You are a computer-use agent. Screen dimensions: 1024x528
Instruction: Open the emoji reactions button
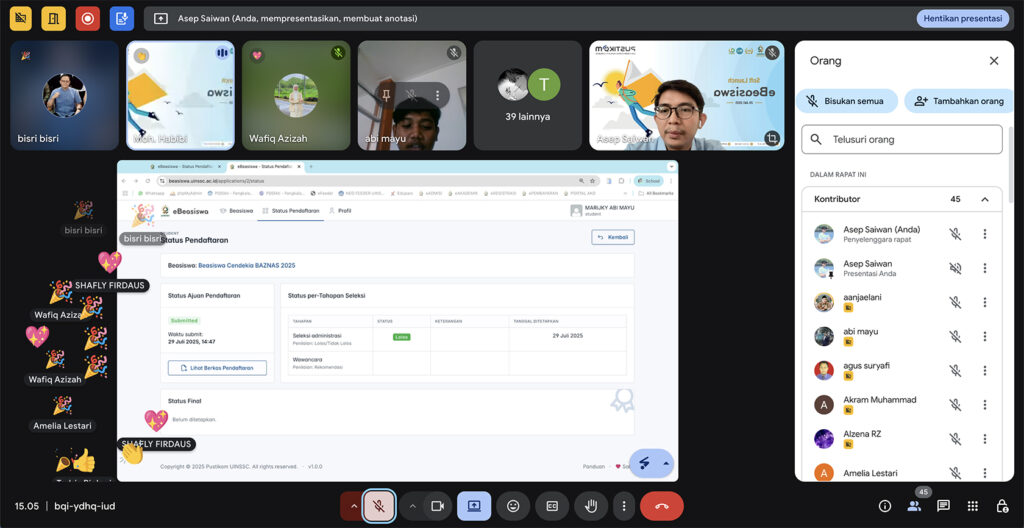coord(513,506)
